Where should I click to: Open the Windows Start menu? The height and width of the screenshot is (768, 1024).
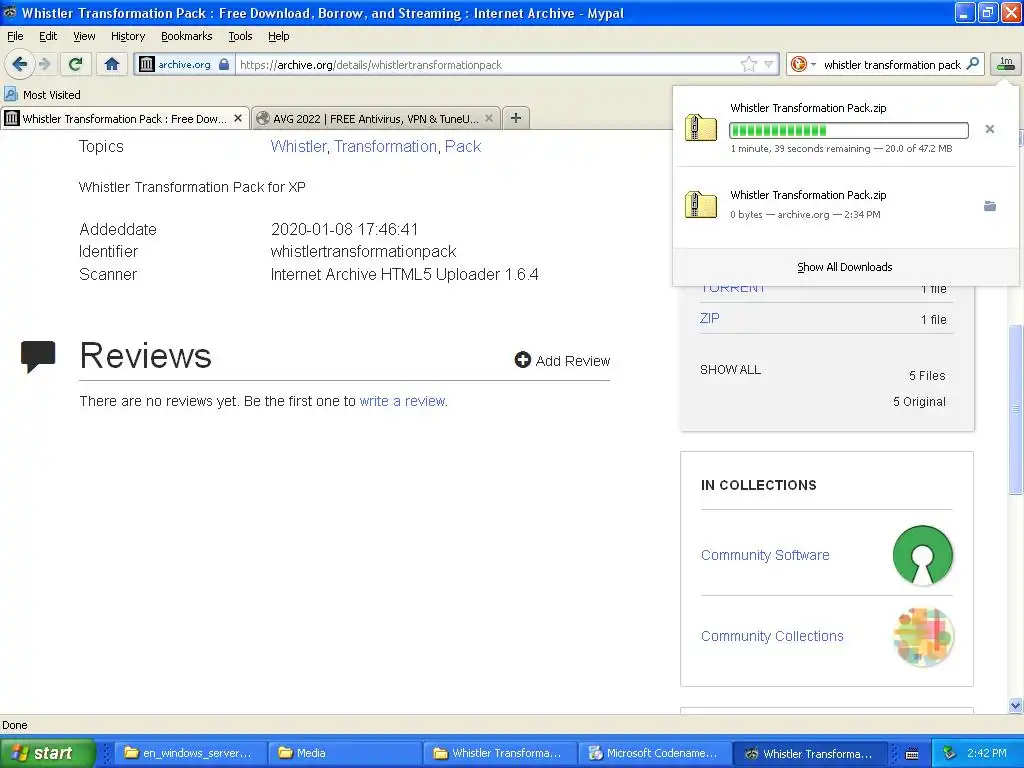point(47,753)
